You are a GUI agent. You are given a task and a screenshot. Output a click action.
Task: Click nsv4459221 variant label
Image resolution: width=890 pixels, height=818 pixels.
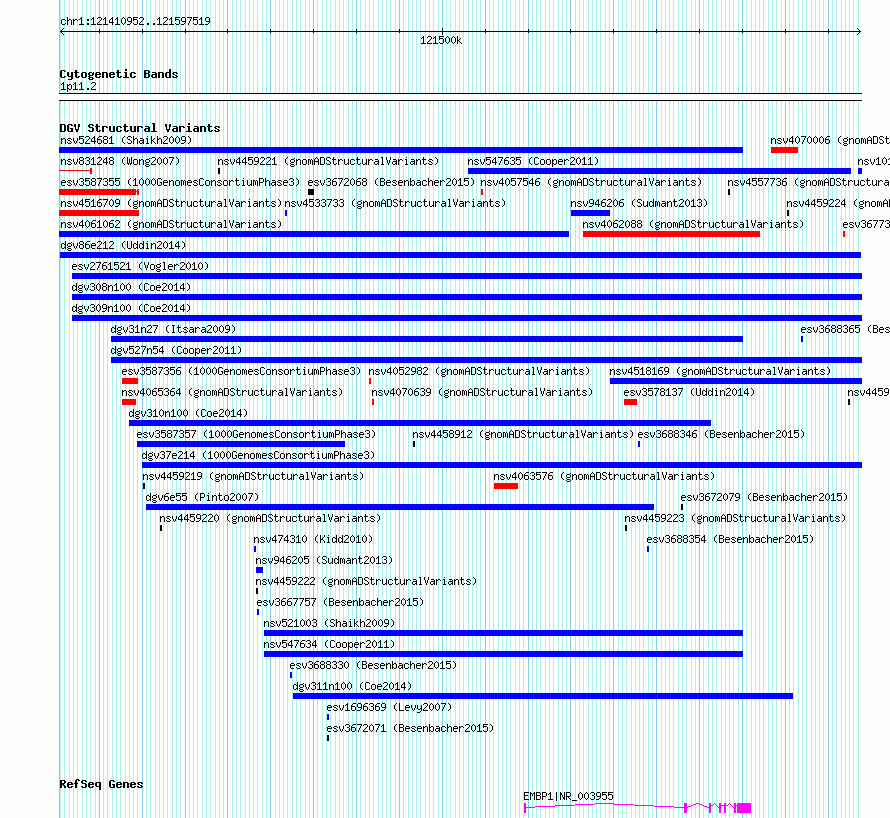[x=328, y=161]
